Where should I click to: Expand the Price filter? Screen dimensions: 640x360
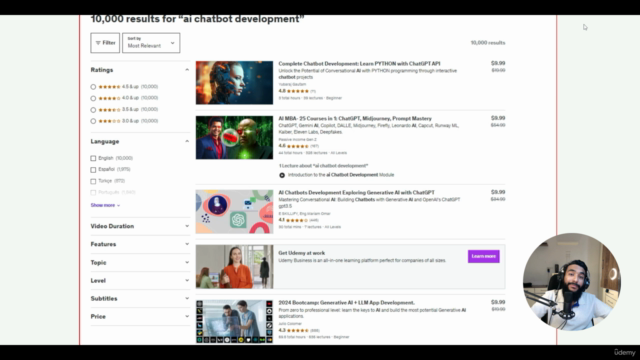tap(140, 316)
